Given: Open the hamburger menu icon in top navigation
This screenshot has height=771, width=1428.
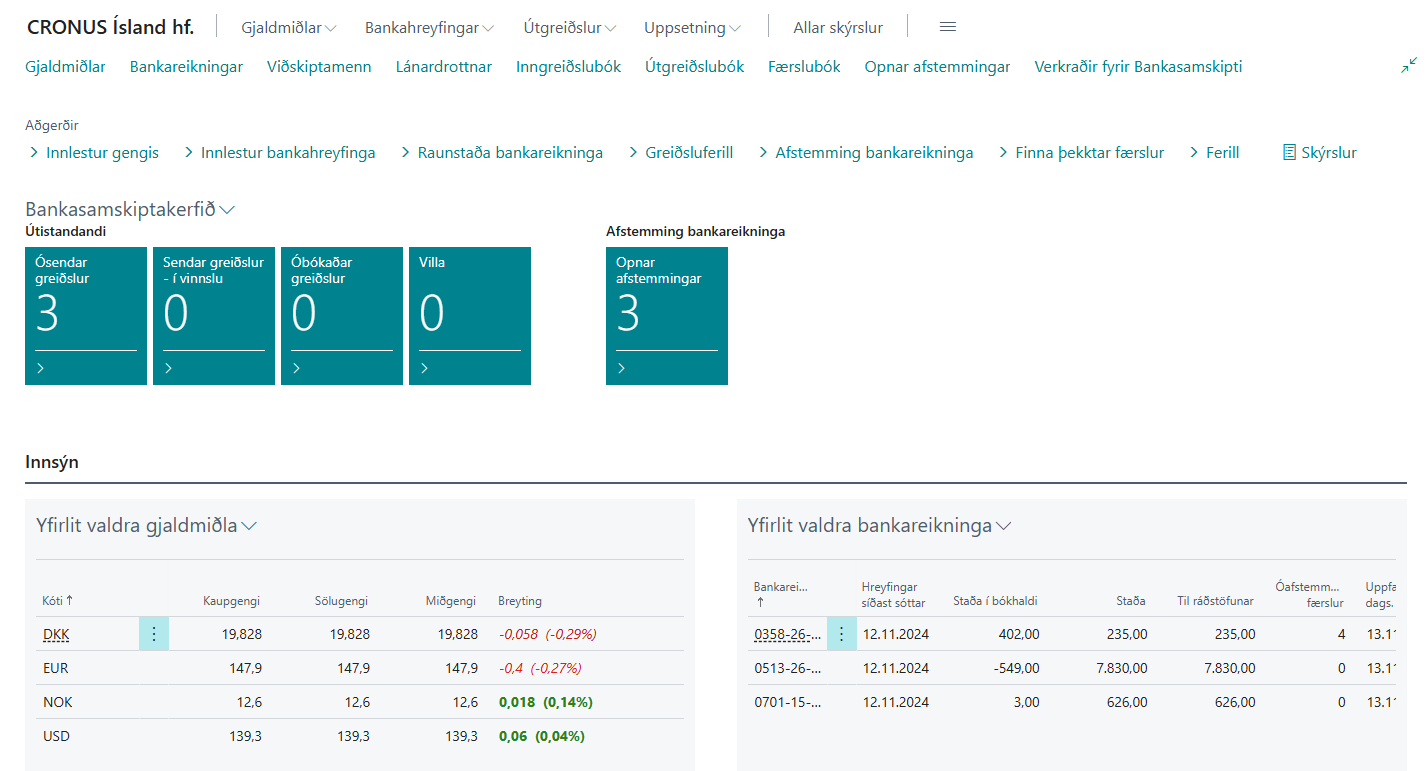Looking at the screenshot, I should click(948, 27).
